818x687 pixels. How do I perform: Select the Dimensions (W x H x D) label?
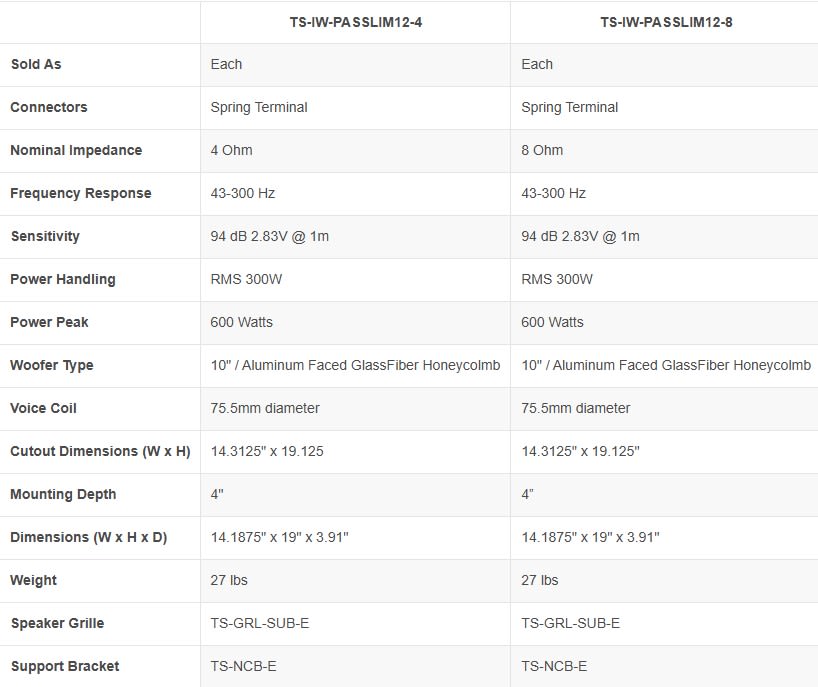tap(89, 537)
